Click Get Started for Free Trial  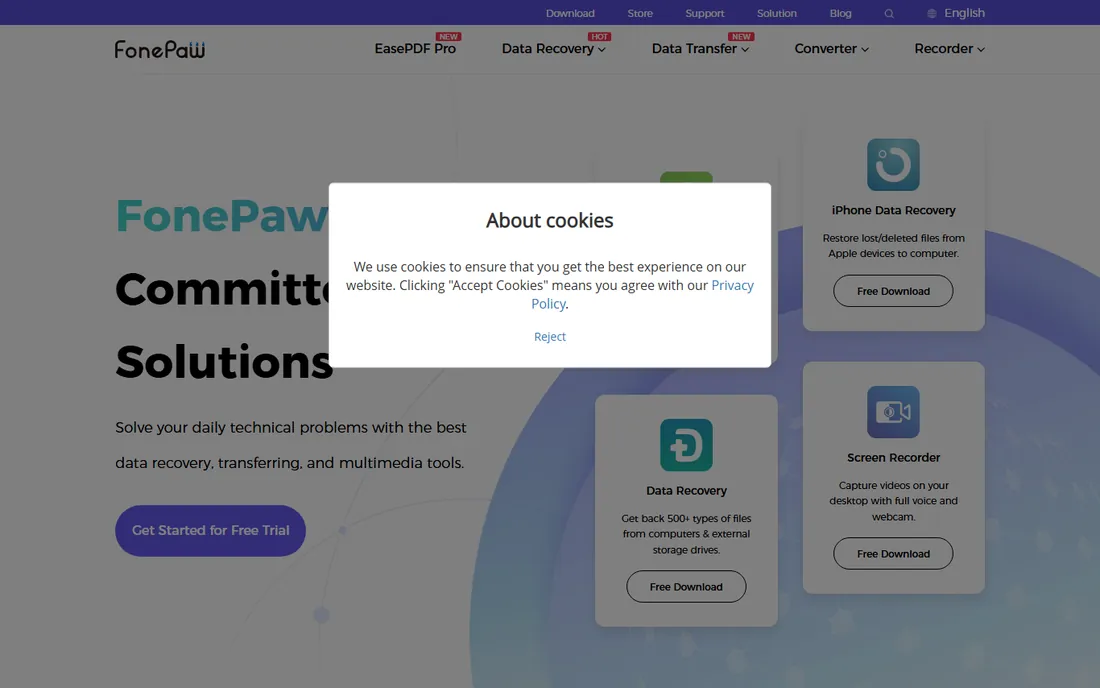point(210,531)
